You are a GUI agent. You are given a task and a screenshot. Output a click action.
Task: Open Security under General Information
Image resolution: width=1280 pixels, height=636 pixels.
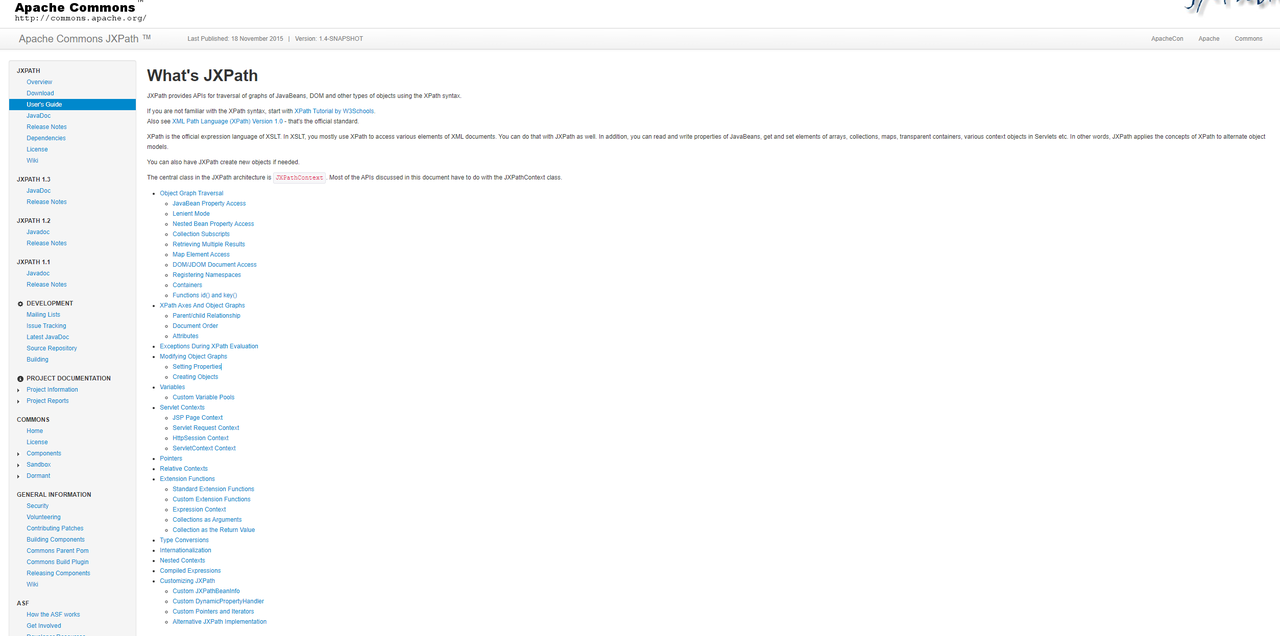tap(37, 506)
